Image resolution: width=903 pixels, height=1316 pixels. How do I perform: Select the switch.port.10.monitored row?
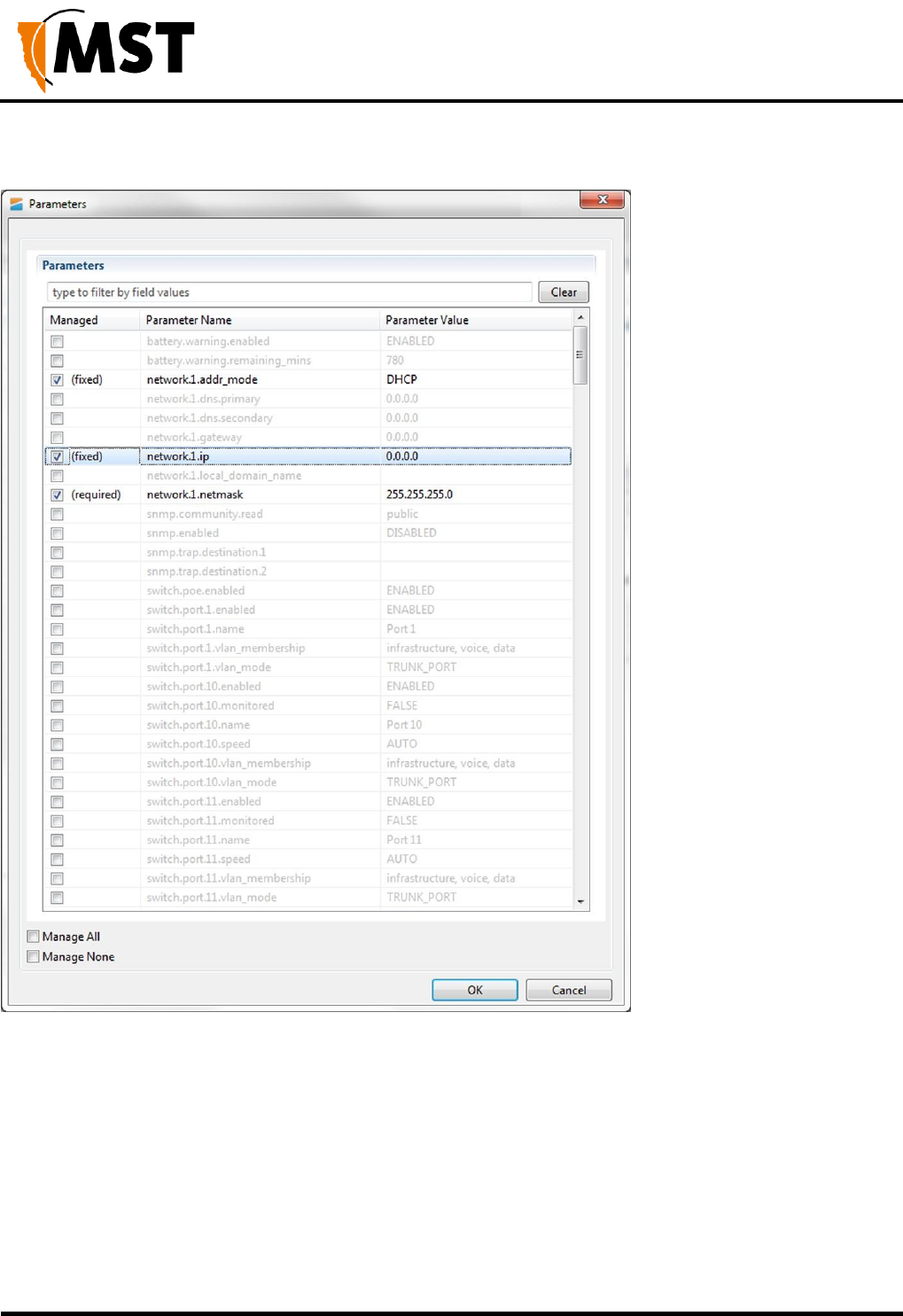tap(307, 705)
